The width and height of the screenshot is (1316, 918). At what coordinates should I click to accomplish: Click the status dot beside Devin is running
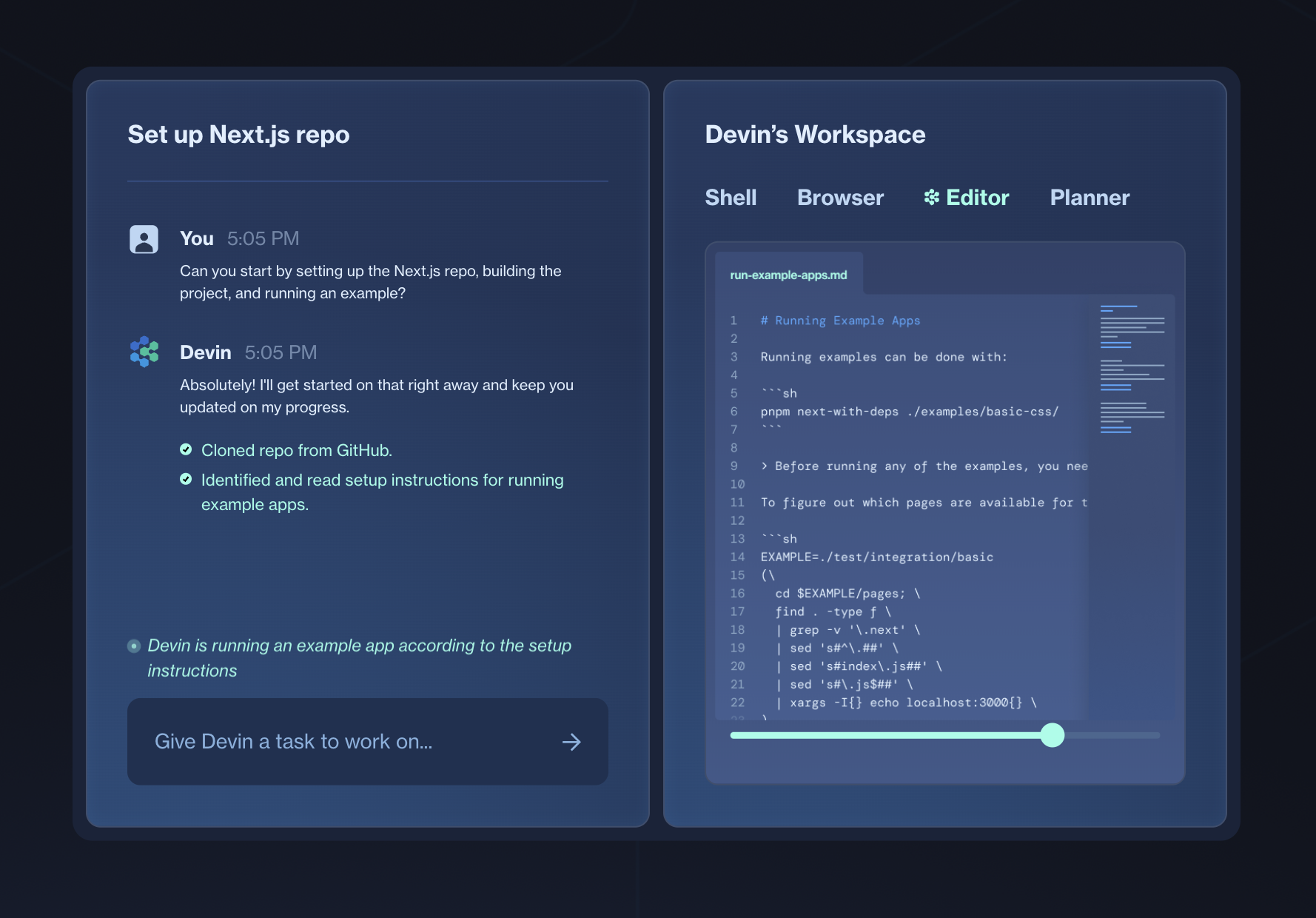click(134, 646)
